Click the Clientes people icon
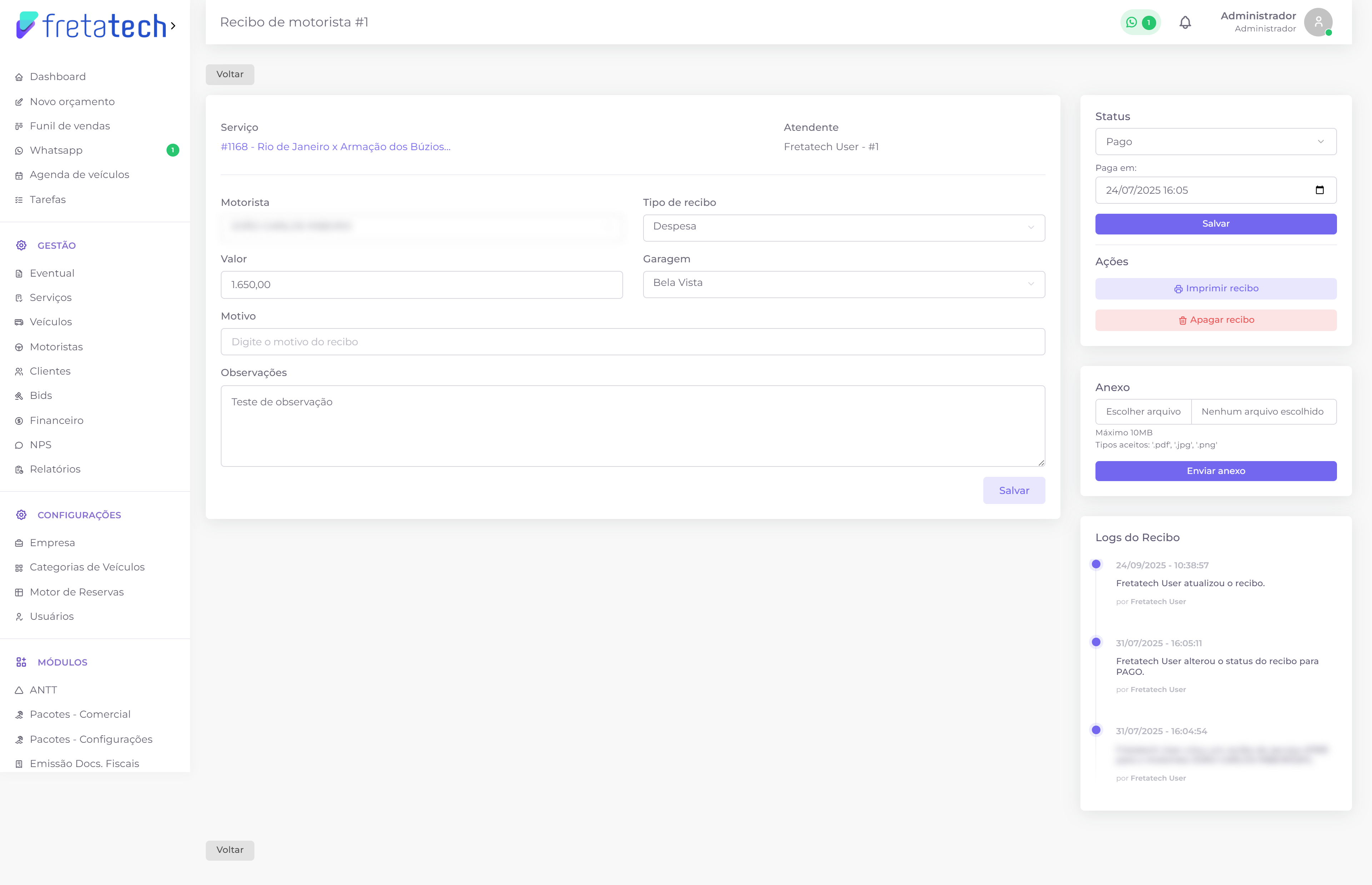 tap(19, 372)
